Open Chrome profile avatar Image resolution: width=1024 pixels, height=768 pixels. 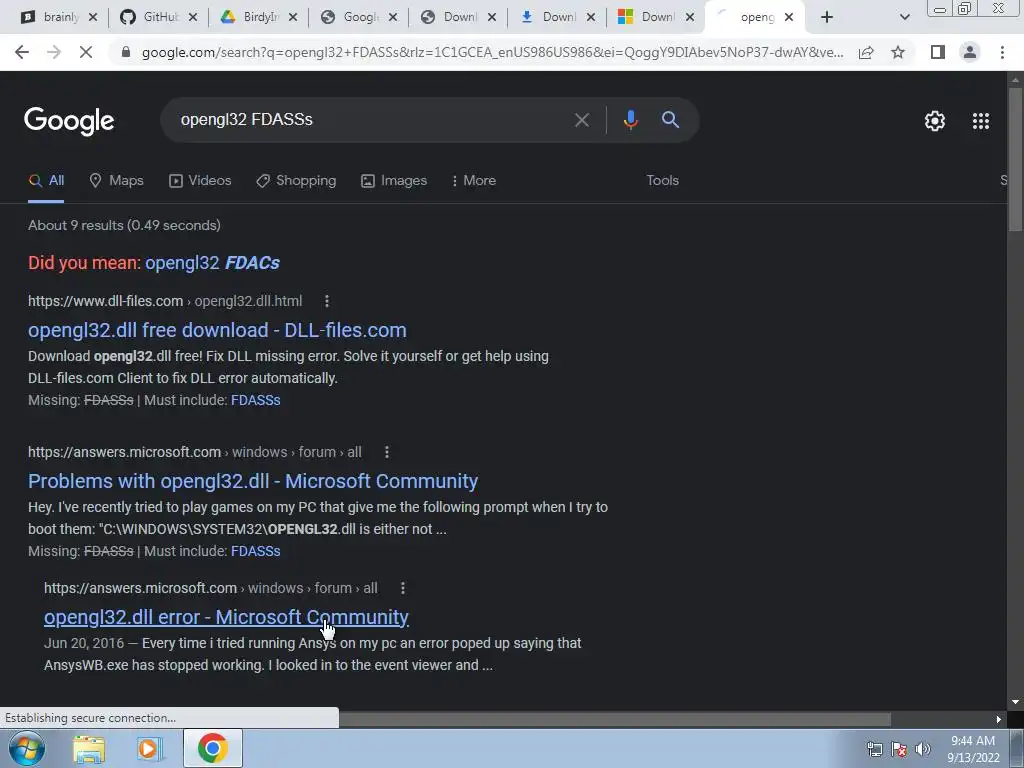970,52
